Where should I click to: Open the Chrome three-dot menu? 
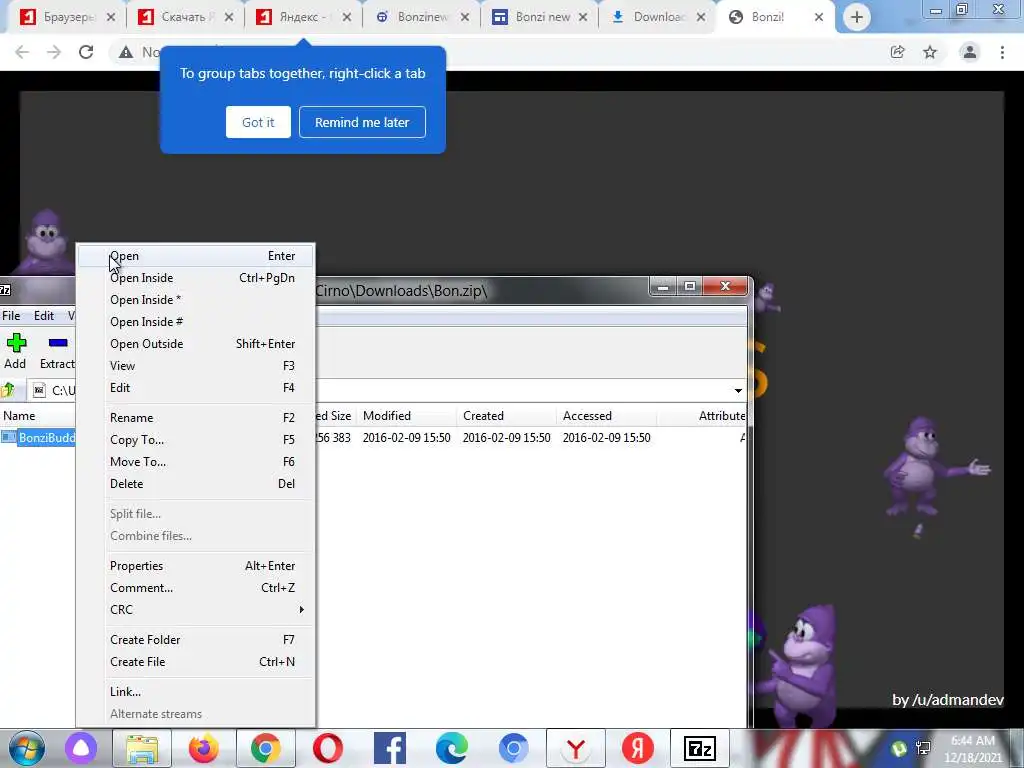(1002, 52)
